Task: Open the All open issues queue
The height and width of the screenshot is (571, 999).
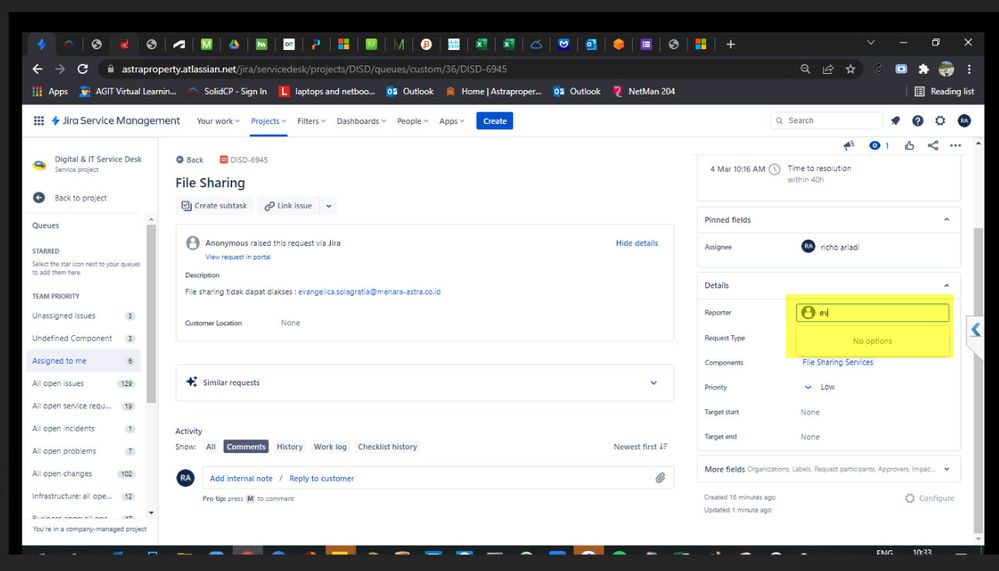Action: point(83,384)
